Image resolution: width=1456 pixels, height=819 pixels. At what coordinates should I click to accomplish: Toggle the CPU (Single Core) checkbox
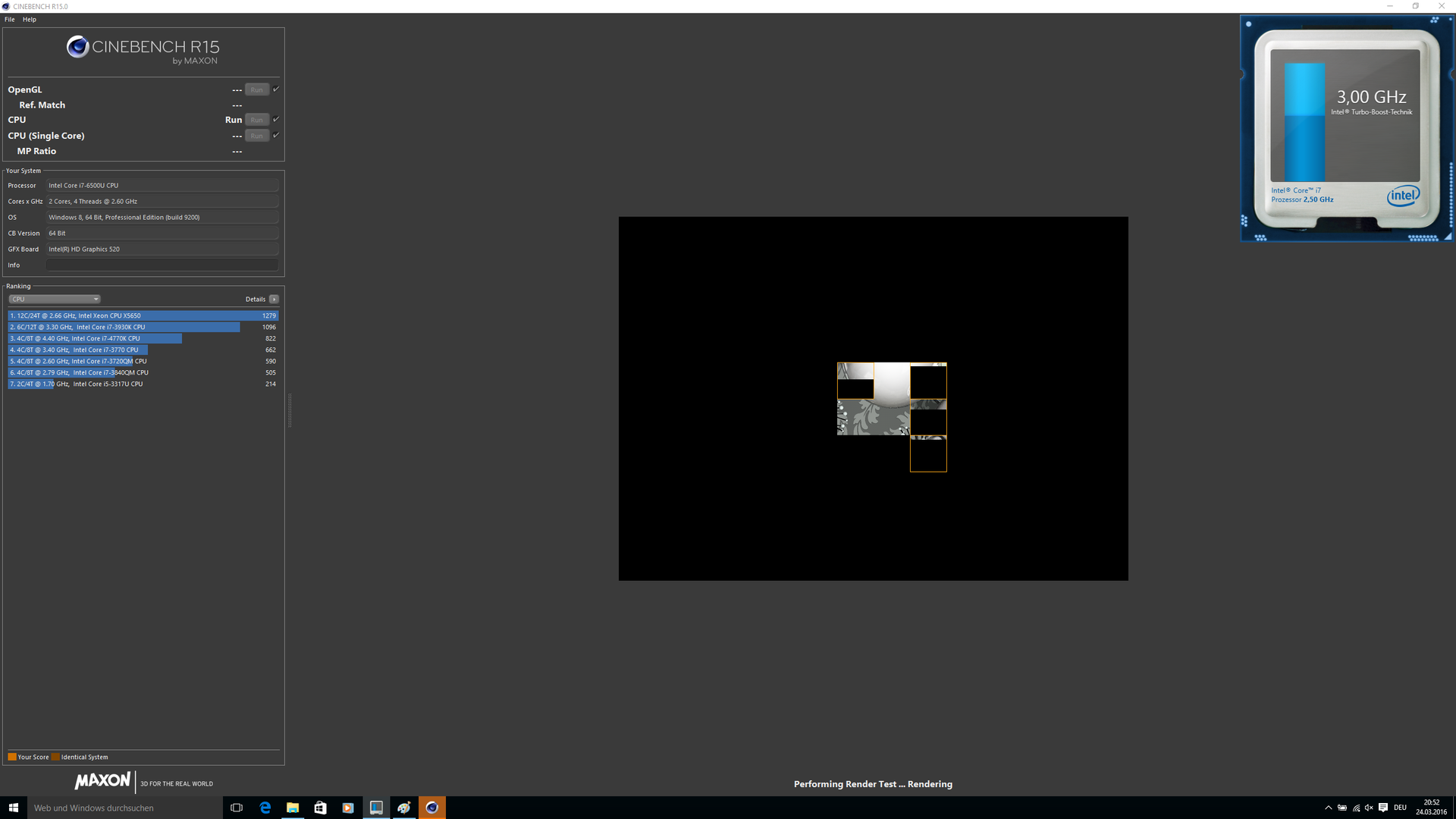tap(276, 136)
